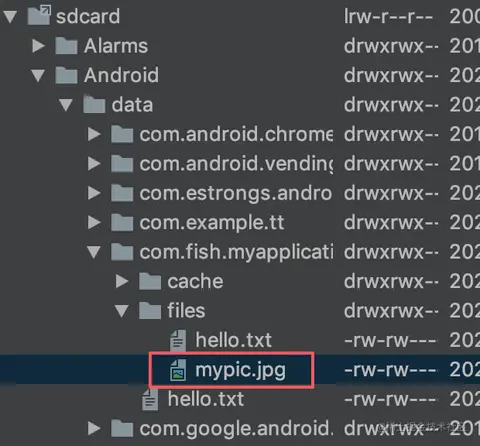Select com.example.tt package name
The image size is (480, 446).
212,222
